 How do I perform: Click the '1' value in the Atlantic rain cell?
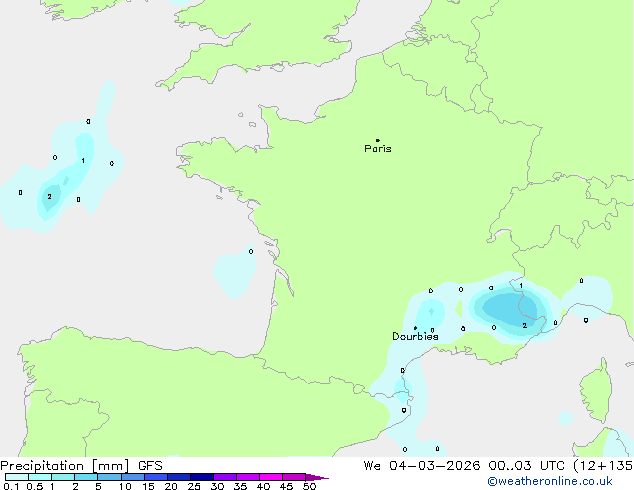83,161
